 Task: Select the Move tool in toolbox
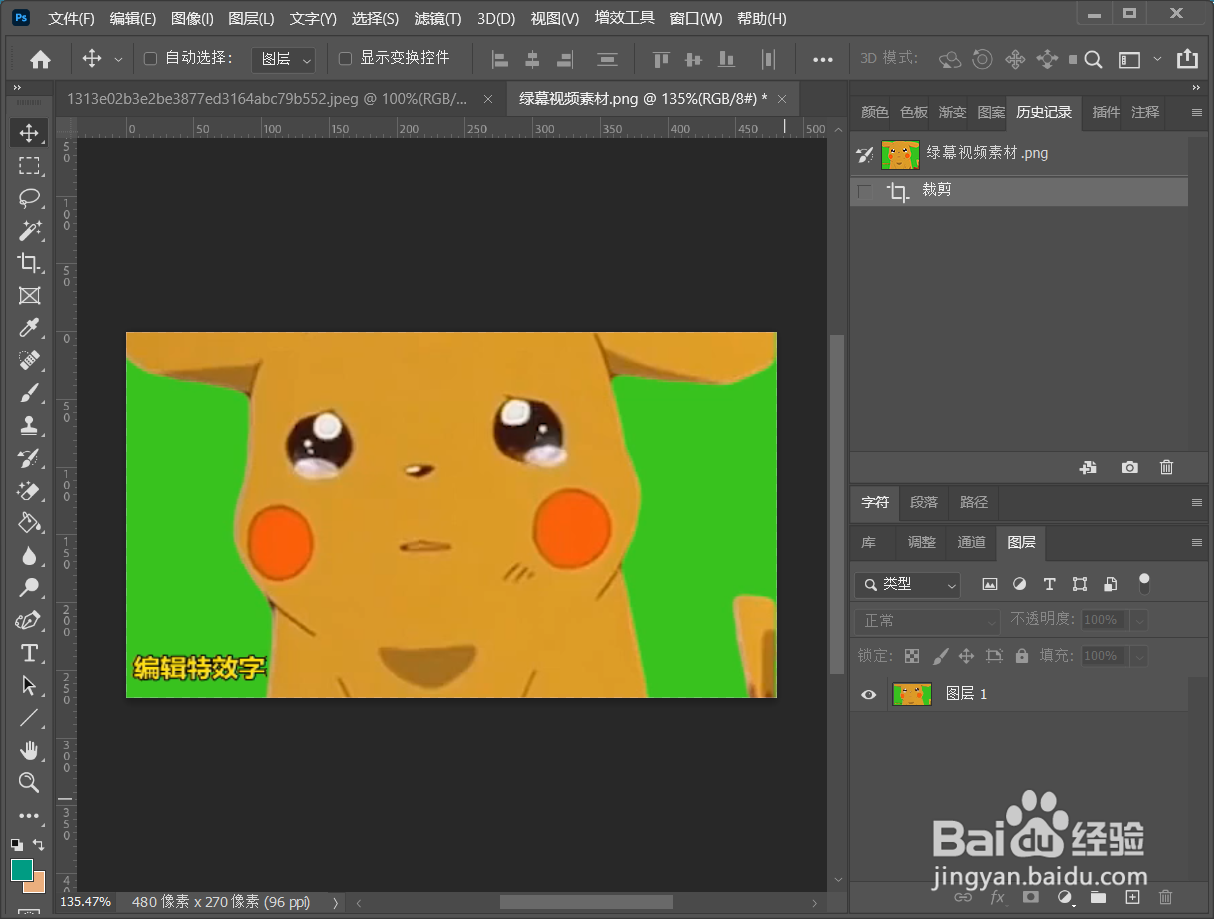29,133
